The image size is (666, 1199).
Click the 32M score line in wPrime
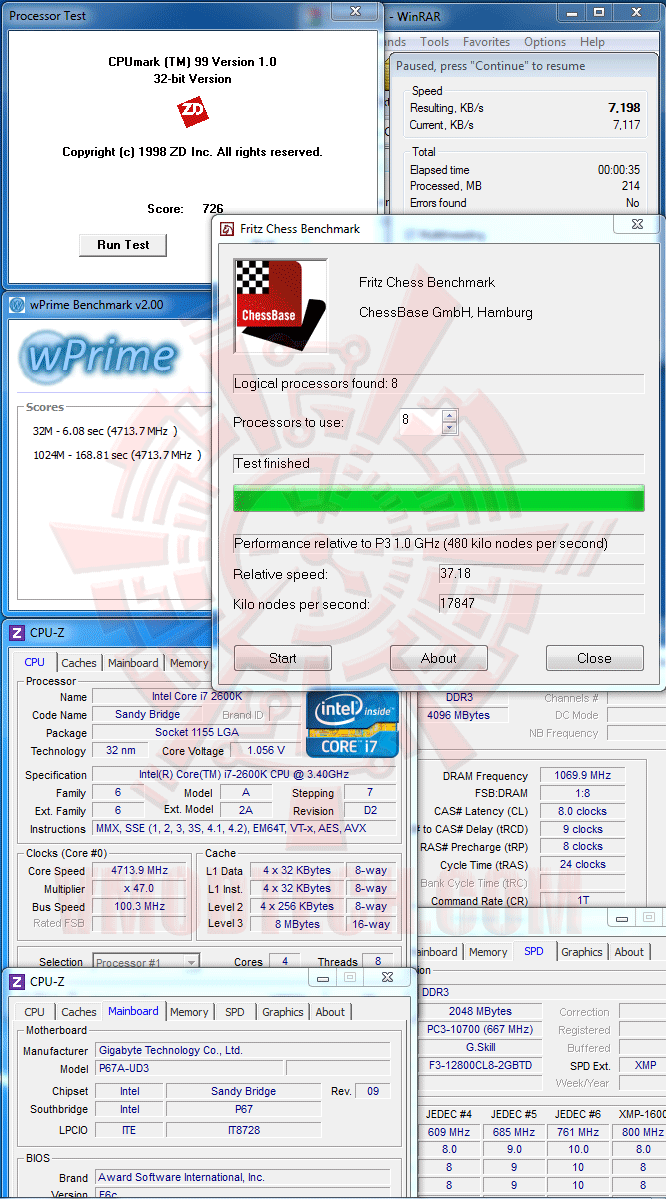tap(105, 431)
